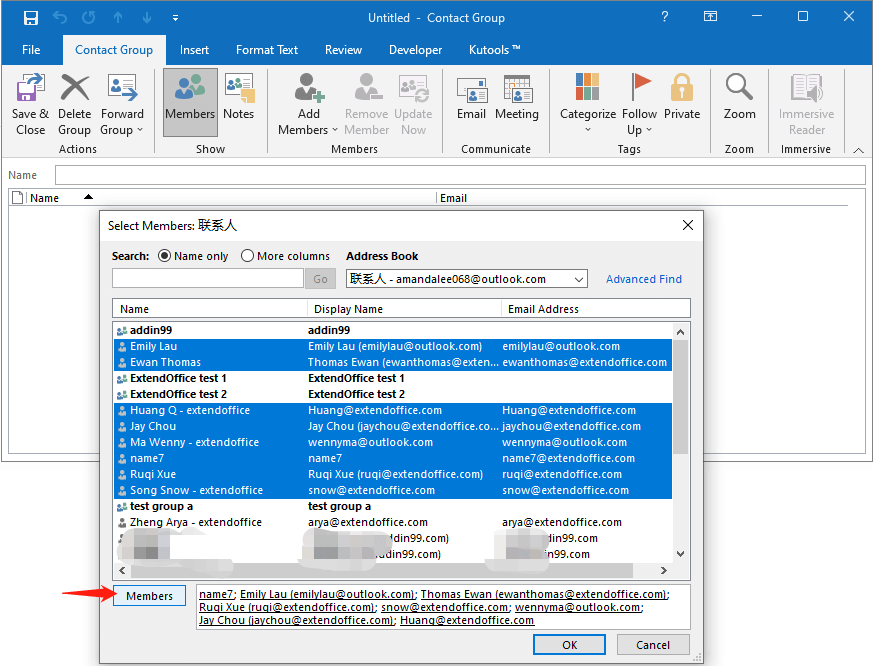Click Save & Close icon
The image size is (873, 666).
coord(30,89)
